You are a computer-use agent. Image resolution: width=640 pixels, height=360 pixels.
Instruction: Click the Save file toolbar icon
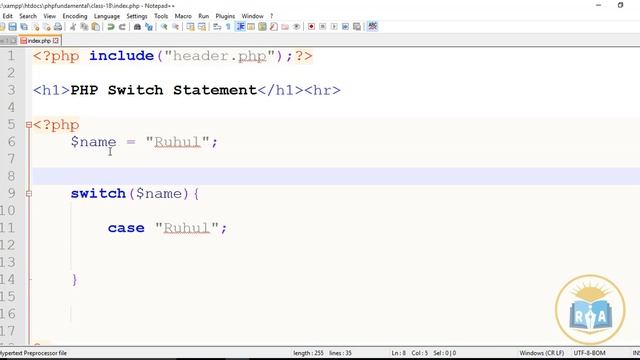(x=13, y=27)
